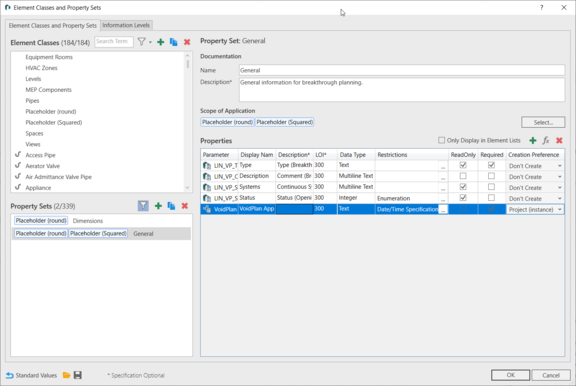Click the Search Term input field

(x=114, y=42)
